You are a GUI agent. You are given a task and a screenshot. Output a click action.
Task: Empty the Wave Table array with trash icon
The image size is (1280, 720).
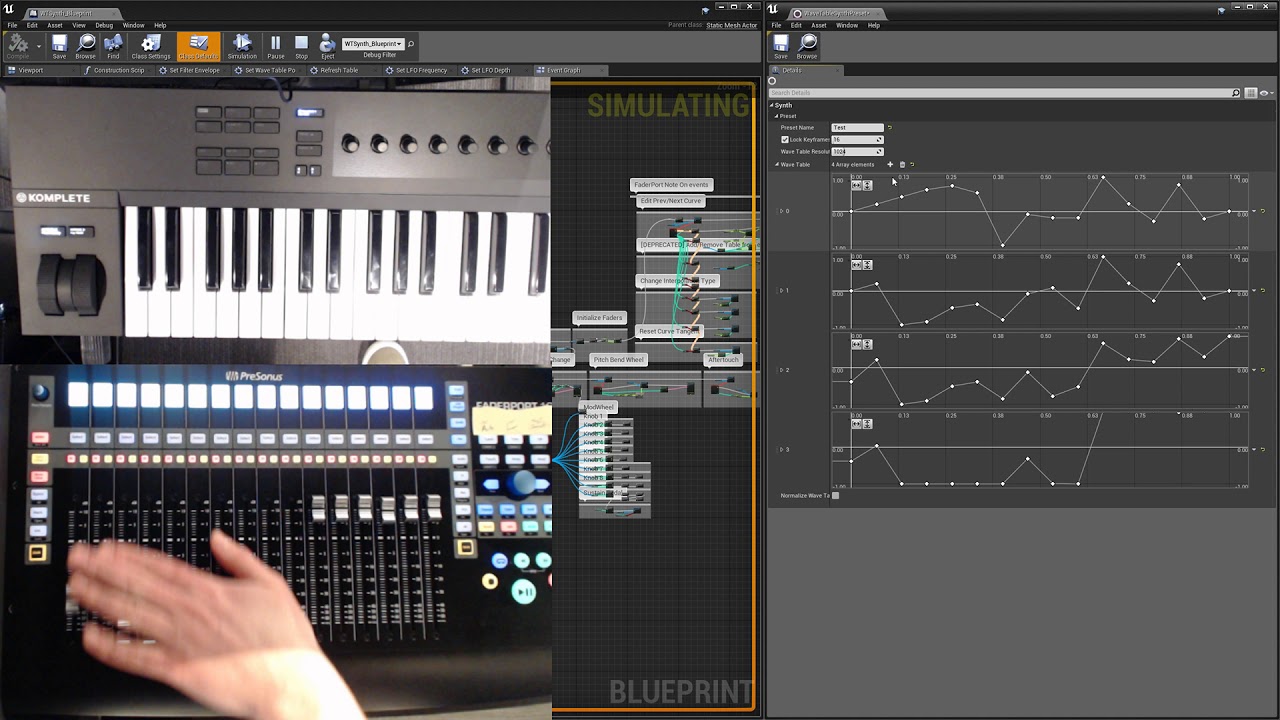[x=902, y=164]
